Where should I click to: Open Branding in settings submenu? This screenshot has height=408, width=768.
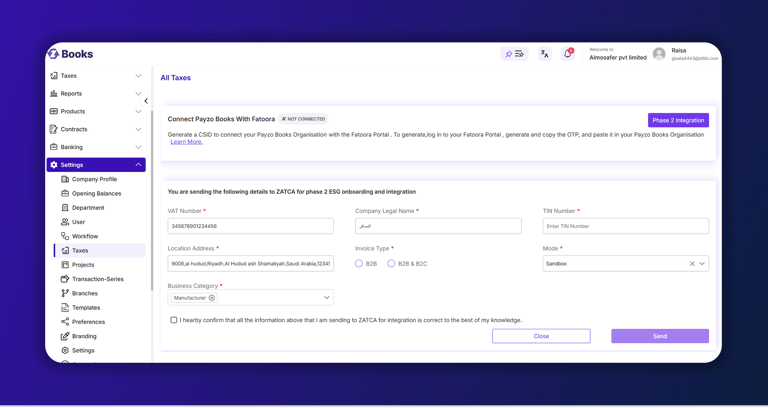[x=84, y=336]
